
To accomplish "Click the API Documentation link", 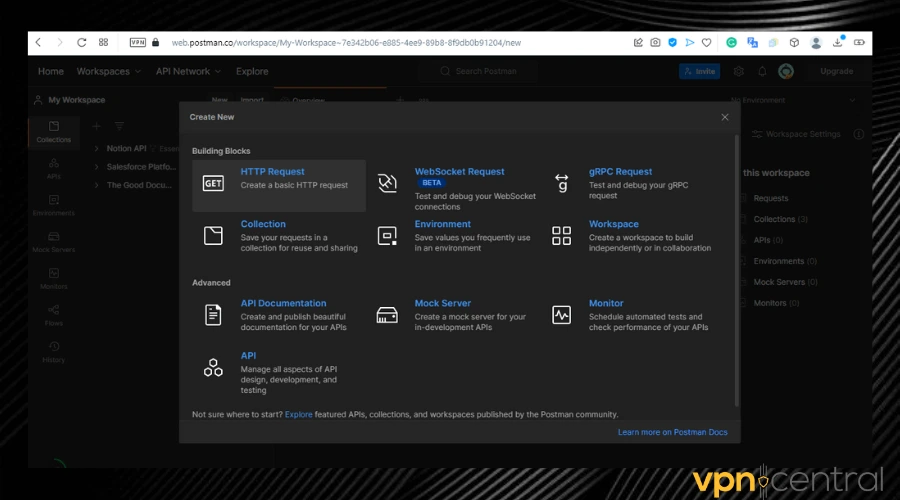I will pos(283,303).
